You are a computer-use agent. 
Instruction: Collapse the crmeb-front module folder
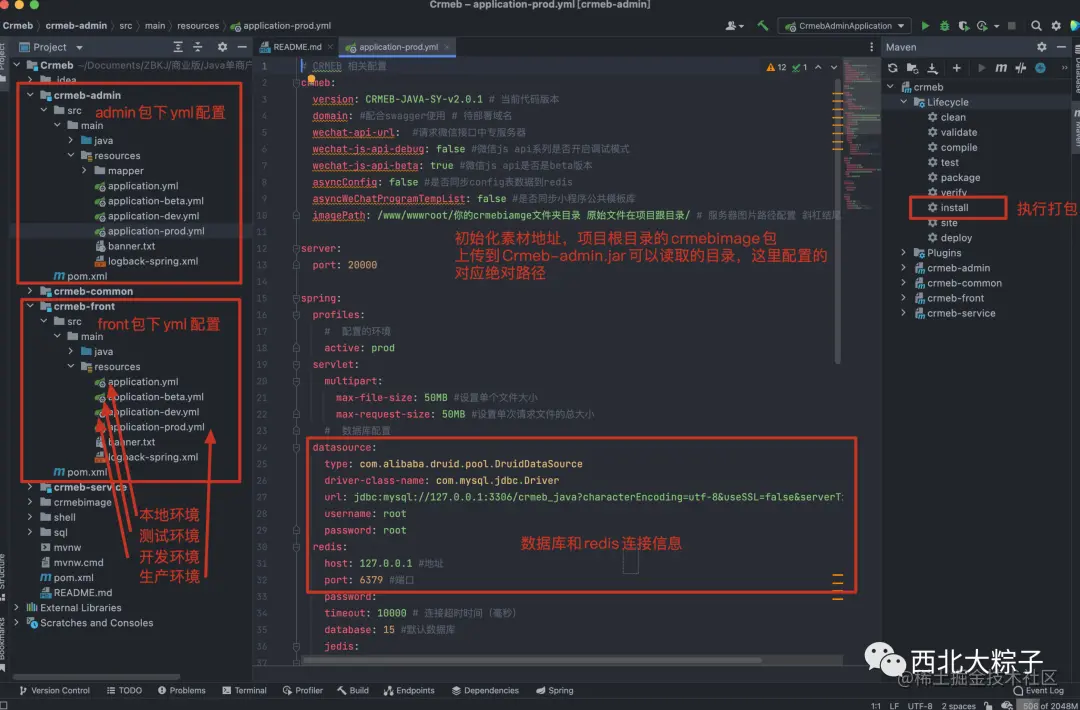tap(30, 306)
